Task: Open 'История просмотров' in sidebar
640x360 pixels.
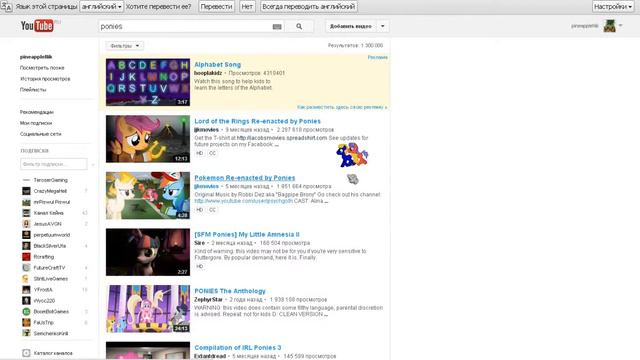Action: coord(45,79)
